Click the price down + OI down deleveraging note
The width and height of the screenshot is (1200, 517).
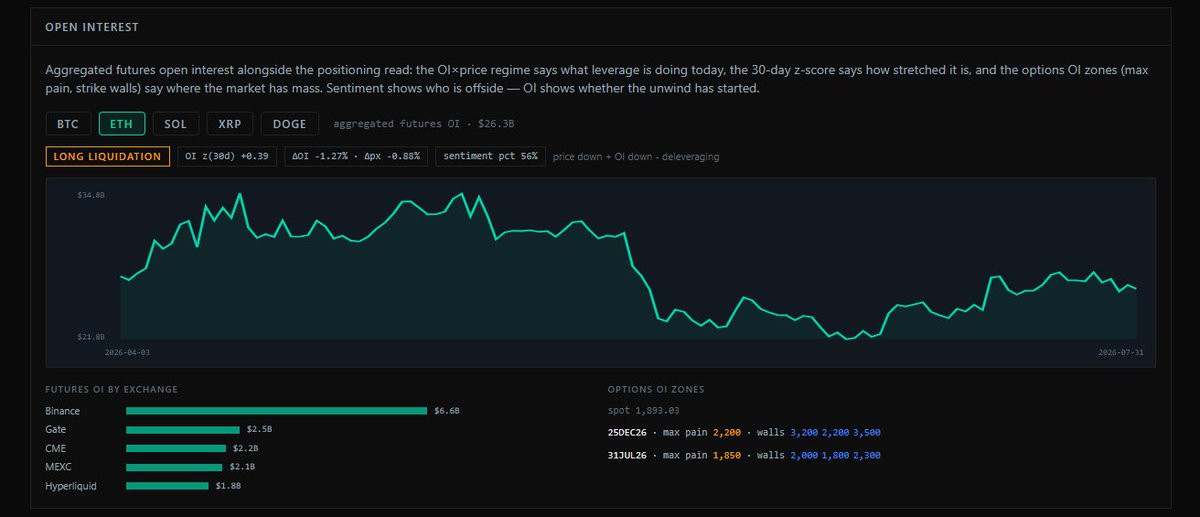click(635, 157)
